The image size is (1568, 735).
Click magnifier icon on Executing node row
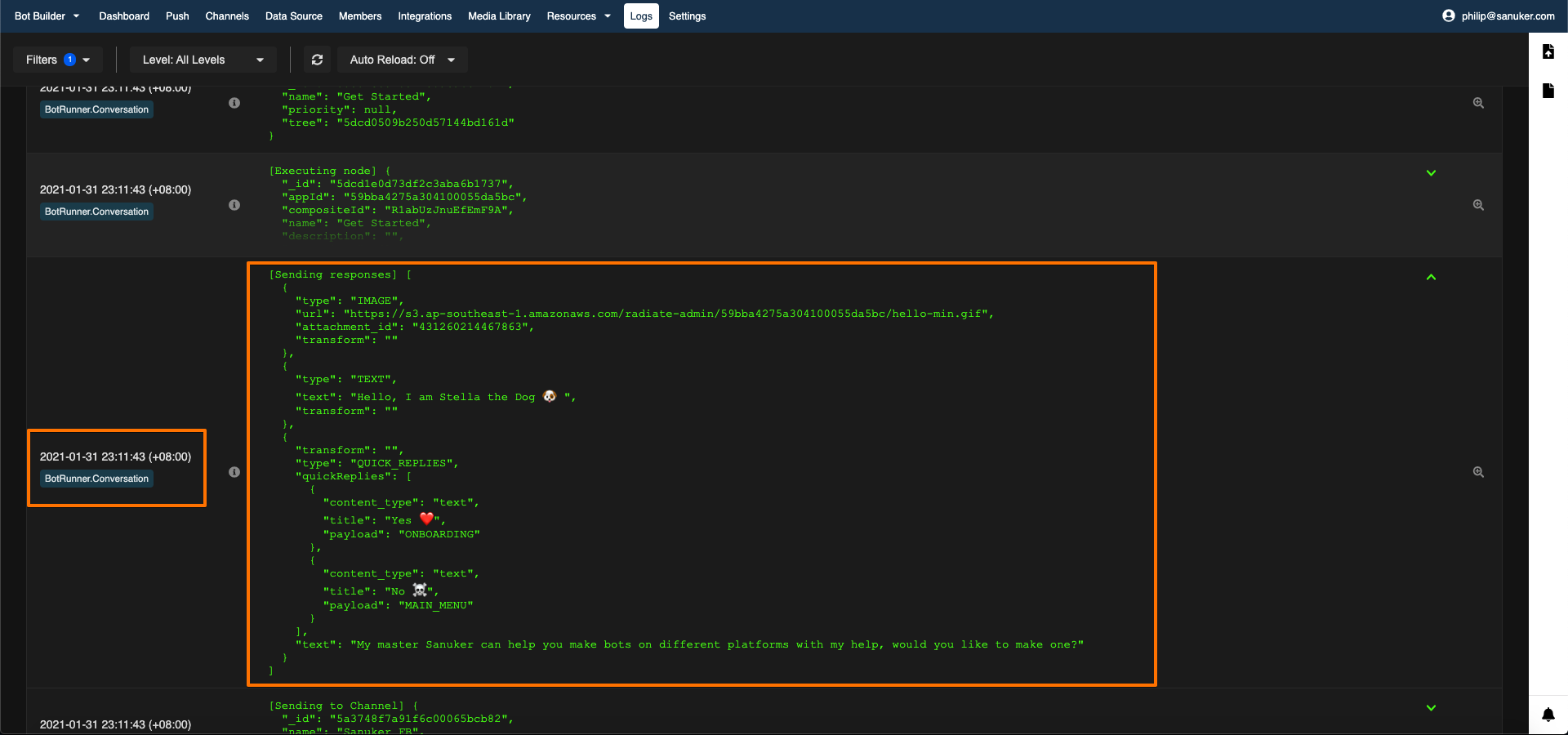pos(1478,205)
